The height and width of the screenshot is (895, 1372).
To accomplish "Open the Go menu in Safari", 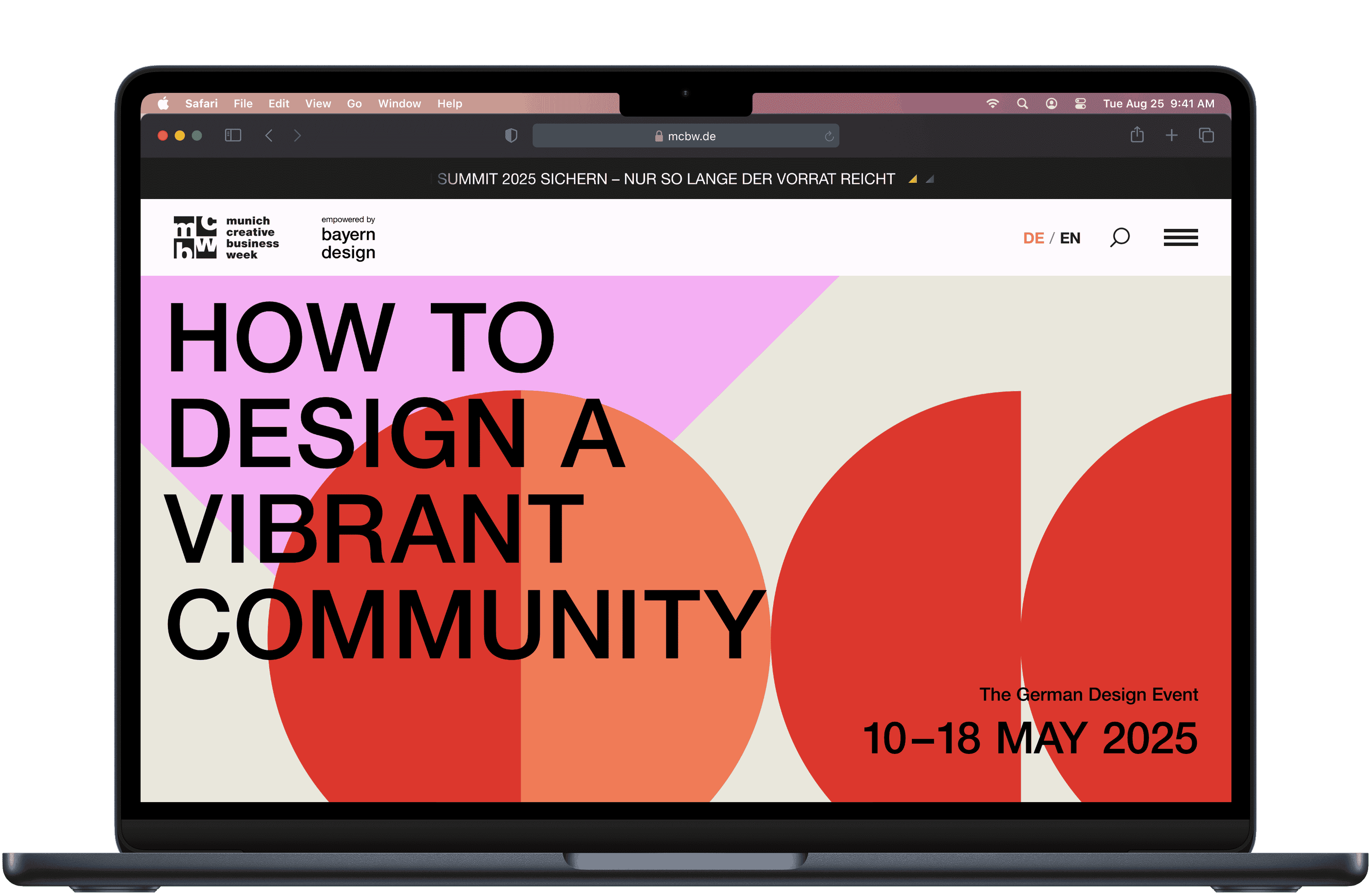I will click(354, 103).
